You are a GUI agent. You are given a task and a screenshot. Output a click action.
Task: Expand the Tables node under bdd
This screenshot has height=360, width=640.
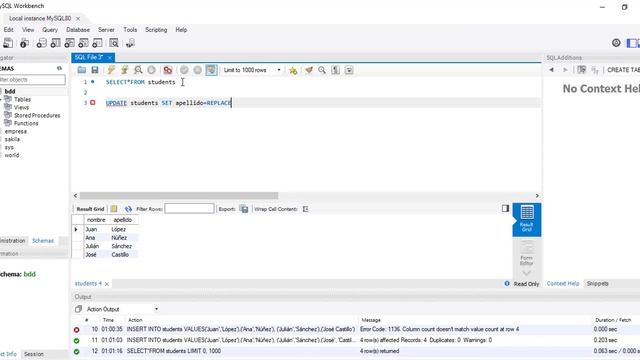coord(1,100)
